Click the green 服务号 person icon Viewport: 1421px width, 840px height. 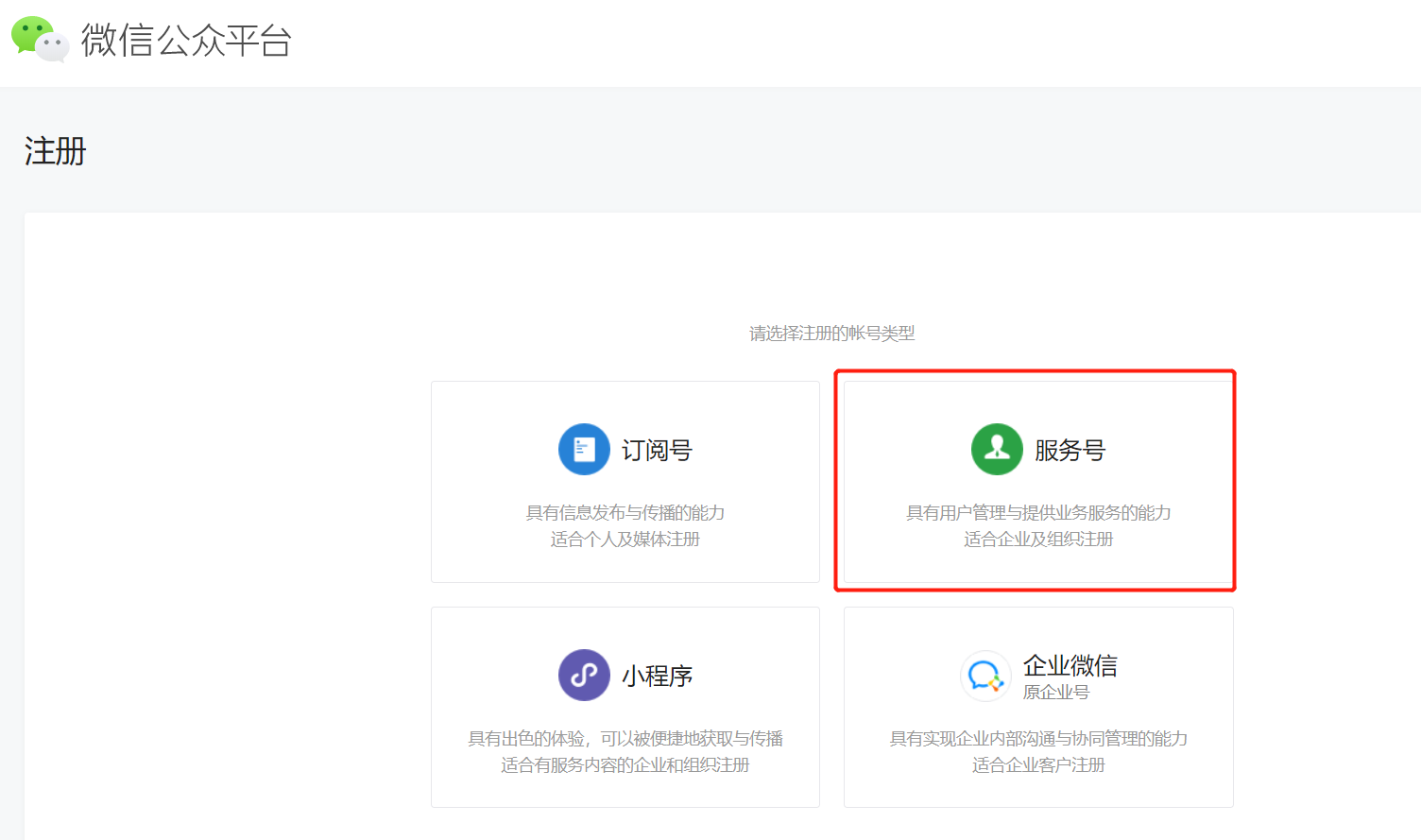coord(997,450)
